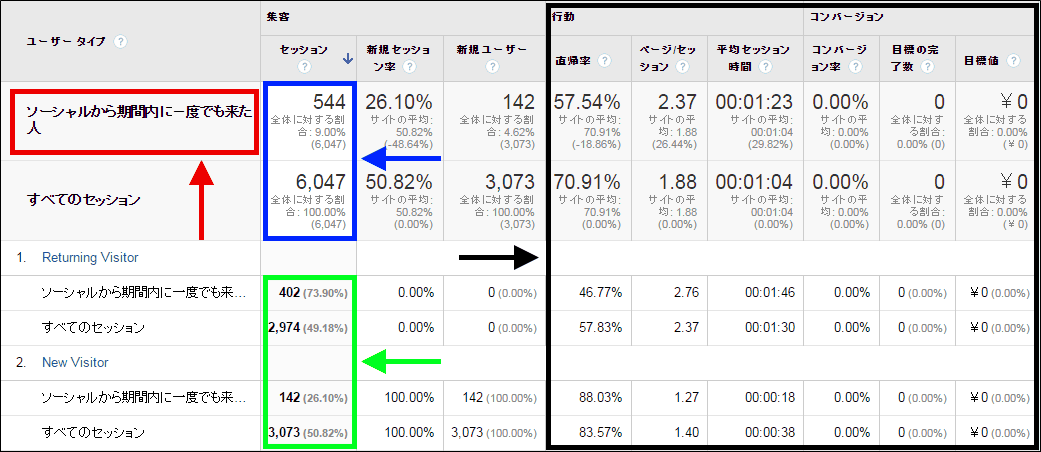Click bounce rate cell 46.77%
The height and width of the screenshot is (452, 1041).
click(x=601, y=293)
